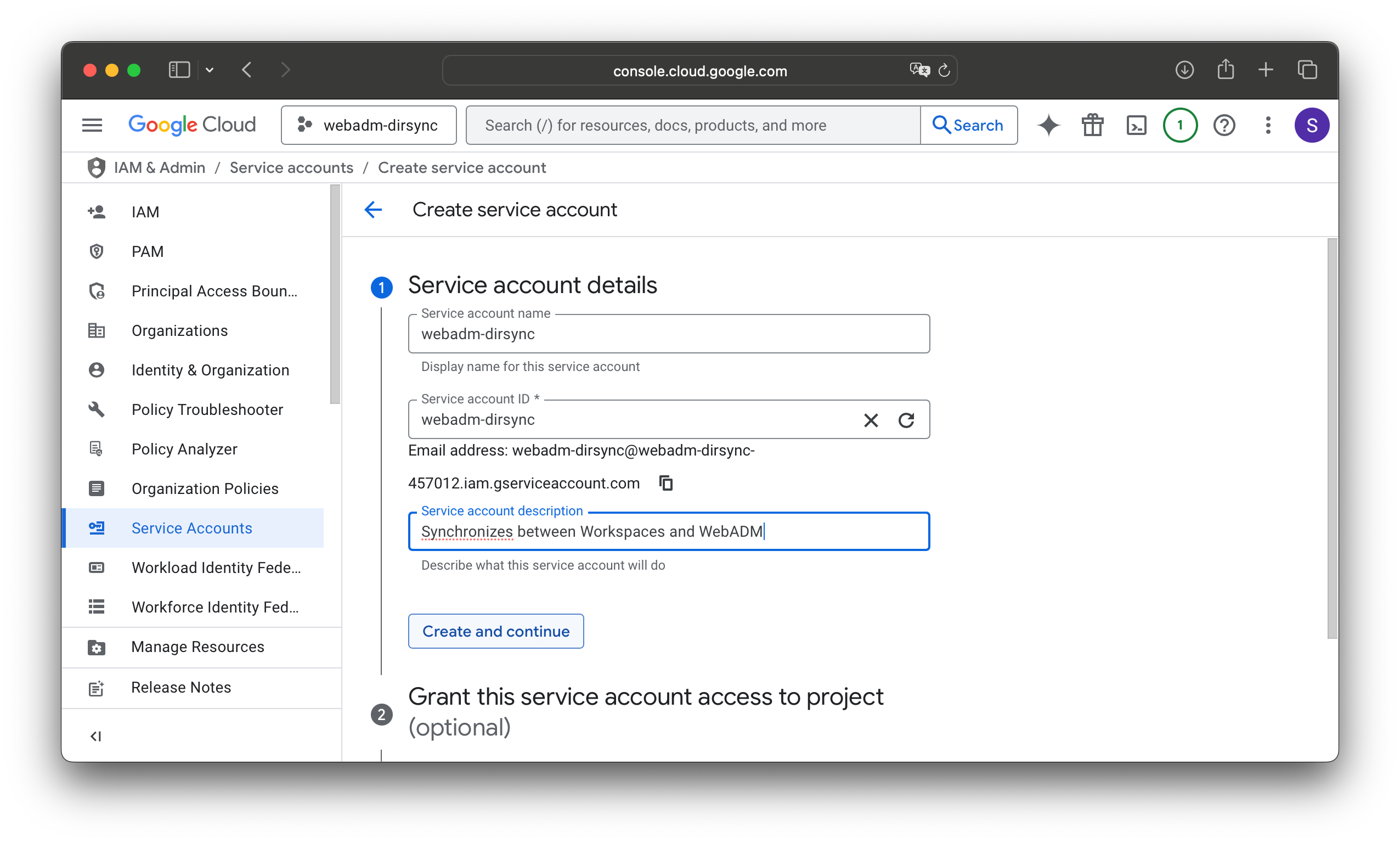The height and width of the screenshot is (843, 1400).
Task: Open Organizations in the sidebar
Action: (193, 330)
